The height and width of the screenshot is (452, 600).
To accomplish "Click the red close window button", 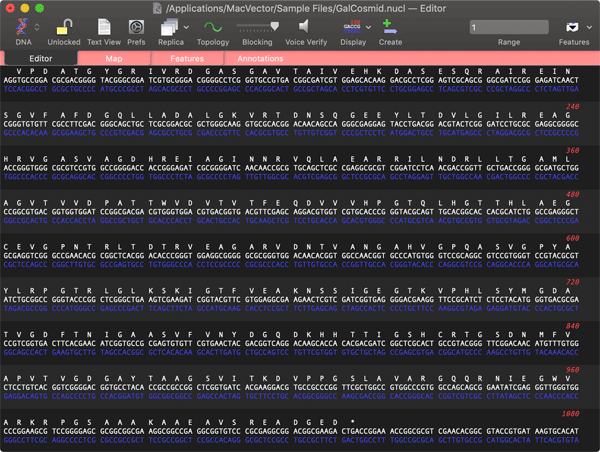I will tap(10, 8).
